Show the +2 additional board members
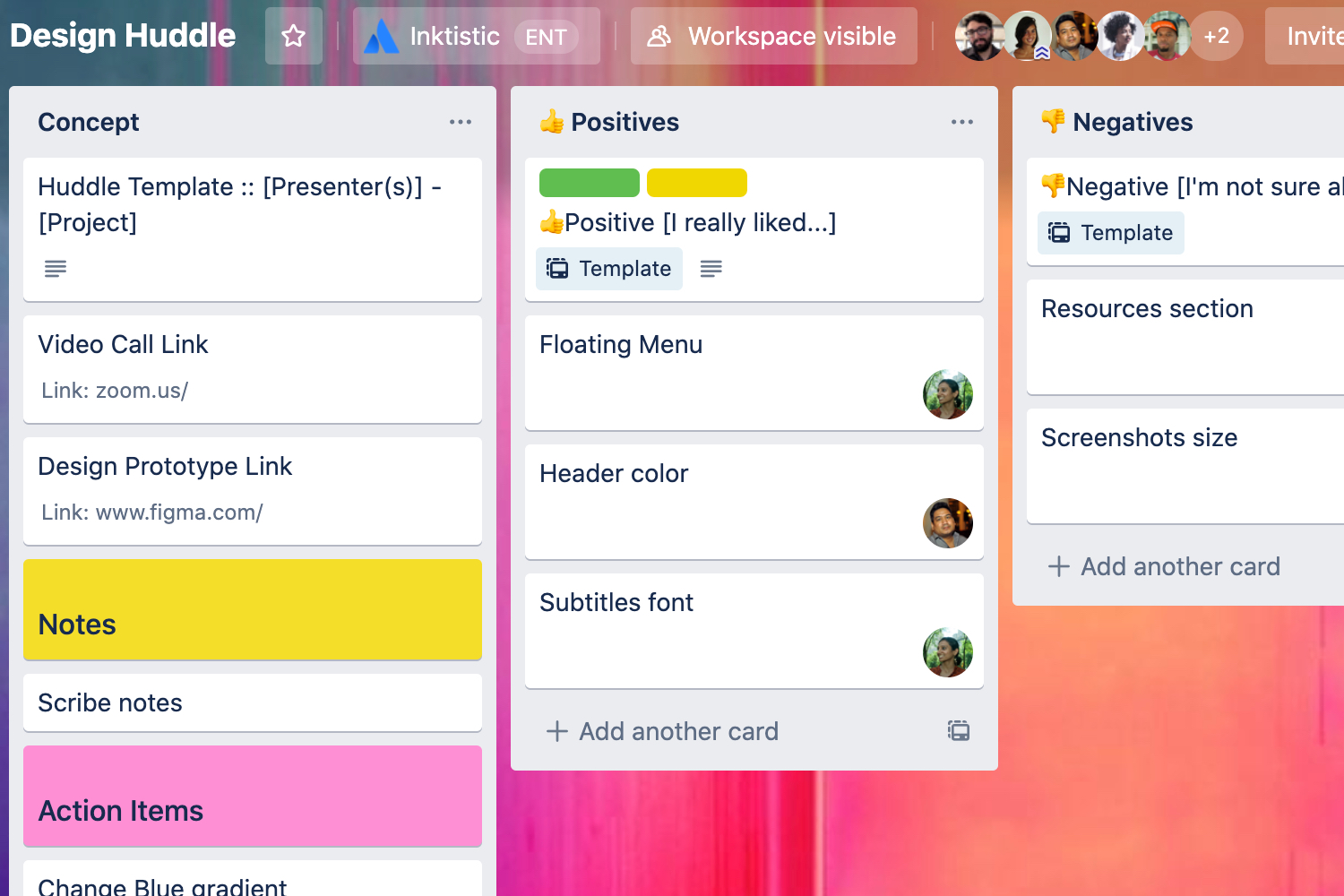 pyautogui.click(x=1216, y=36)
